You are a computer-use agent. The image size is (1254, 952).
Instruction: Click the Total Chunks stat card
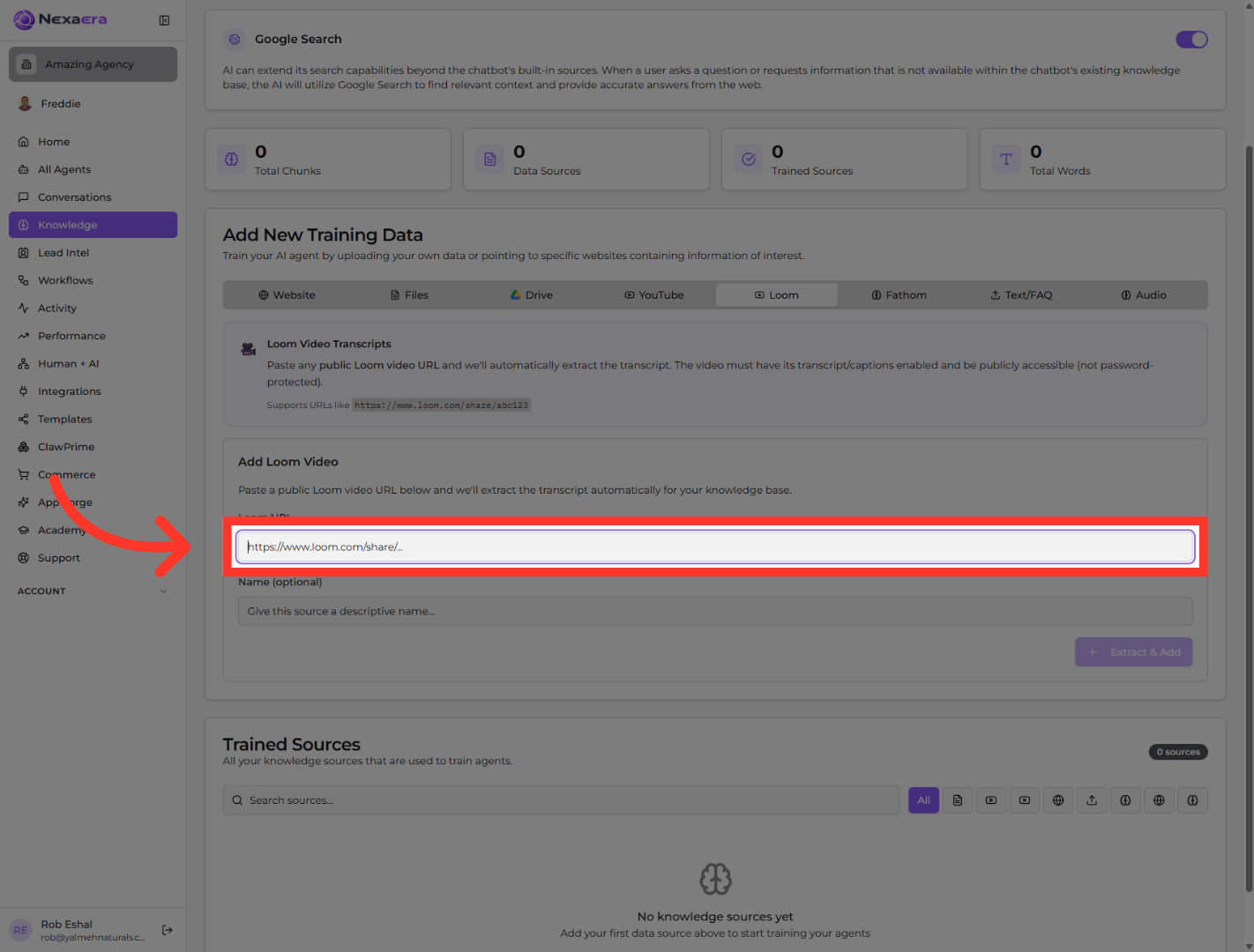(x=328, y=160)
